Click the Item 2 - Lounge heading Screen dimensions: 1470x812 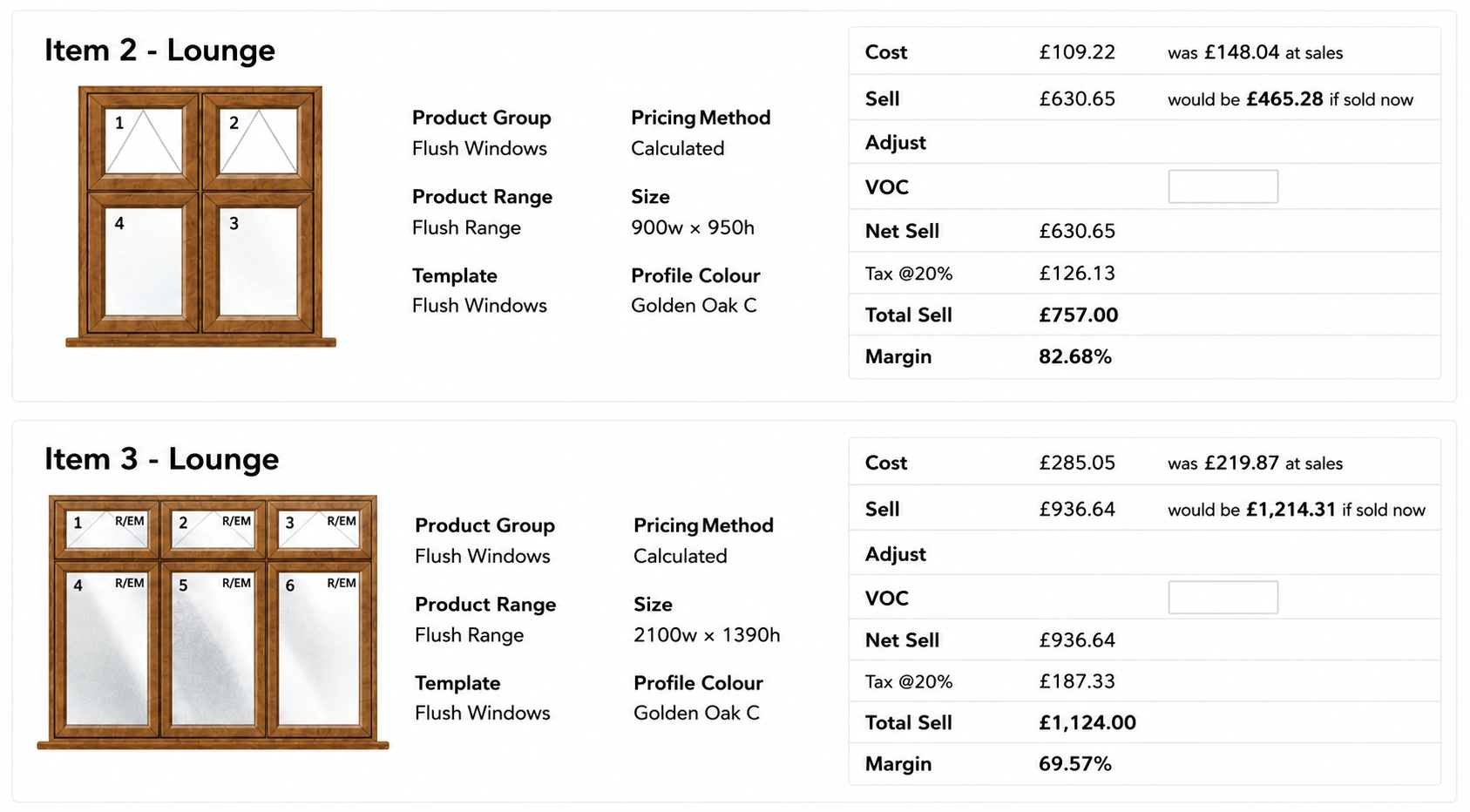(160, 51)
